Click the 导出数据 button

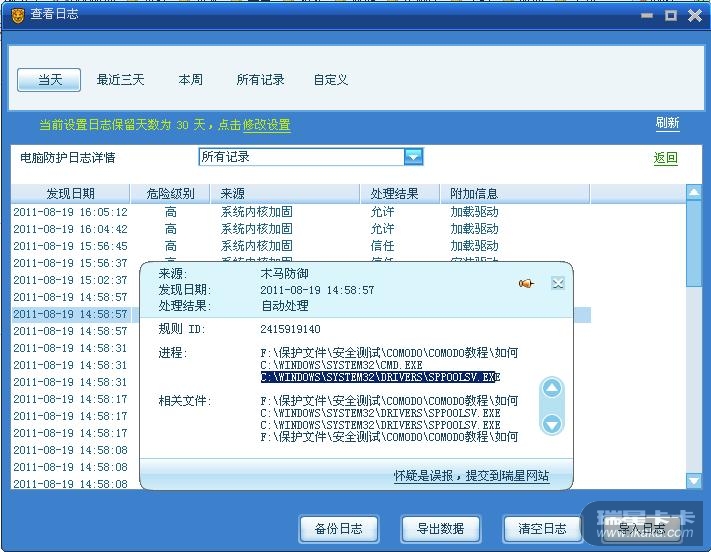tap(440, 529)
